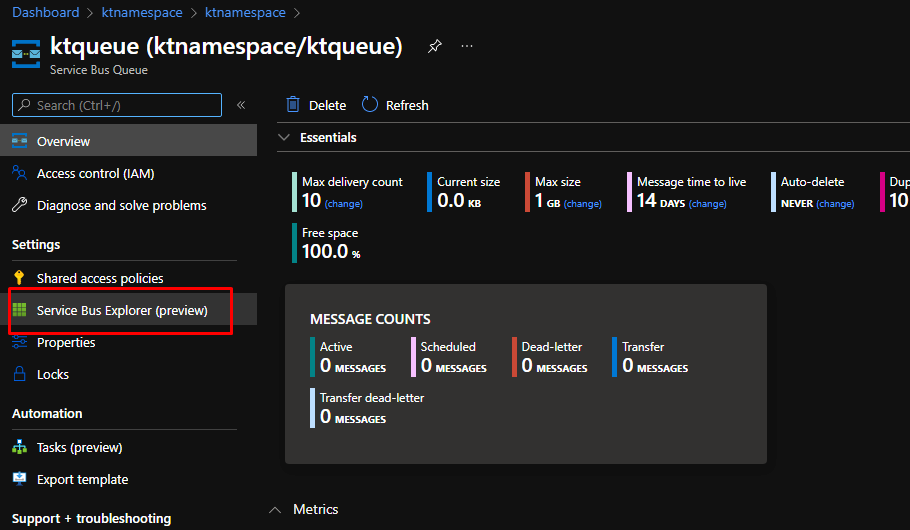The width and height of the screenshot is (910, 530).
Task: Select Export template in sidebar
Action: 82,479
